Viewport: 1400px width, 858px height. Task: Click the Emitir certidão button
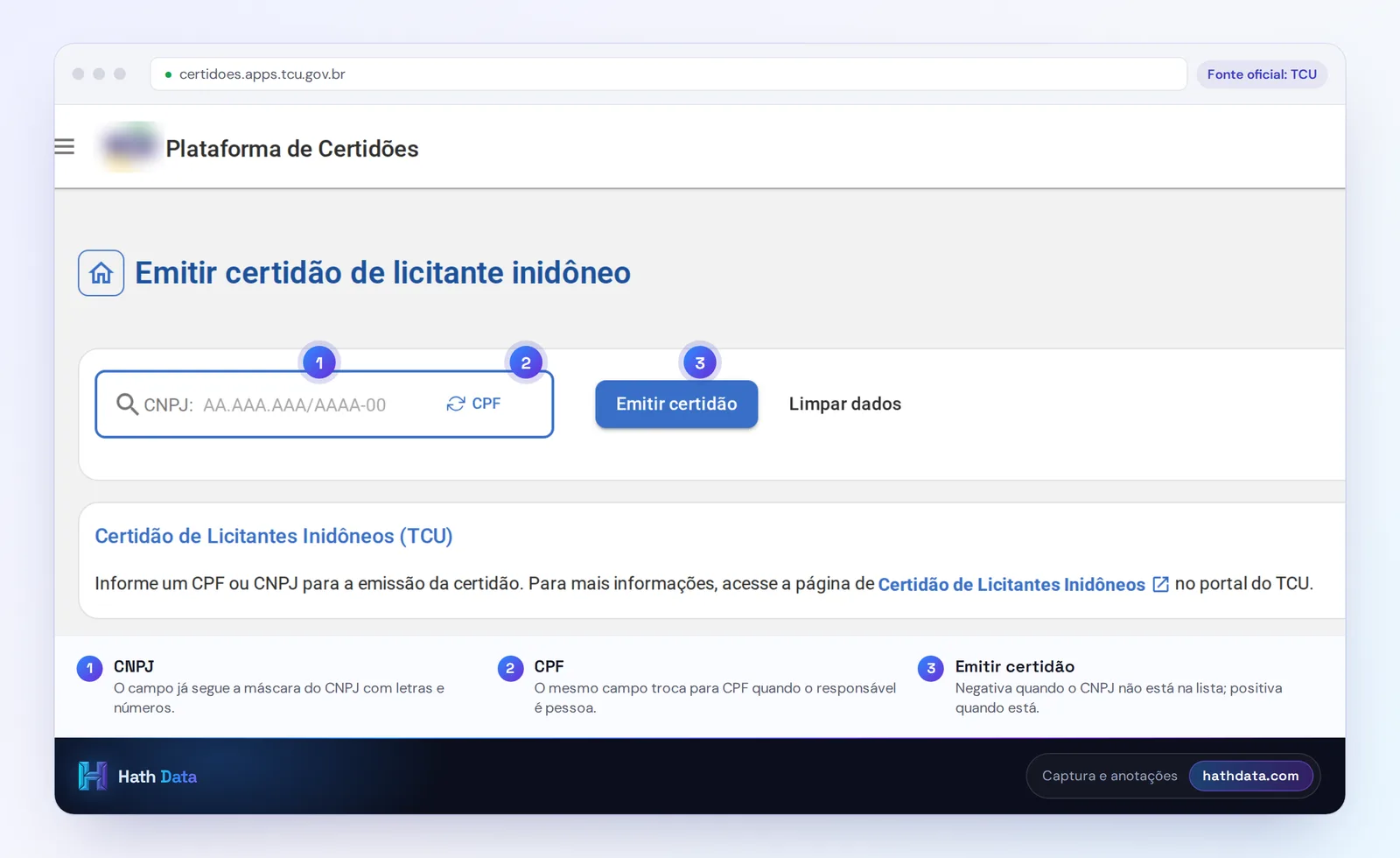676,404
